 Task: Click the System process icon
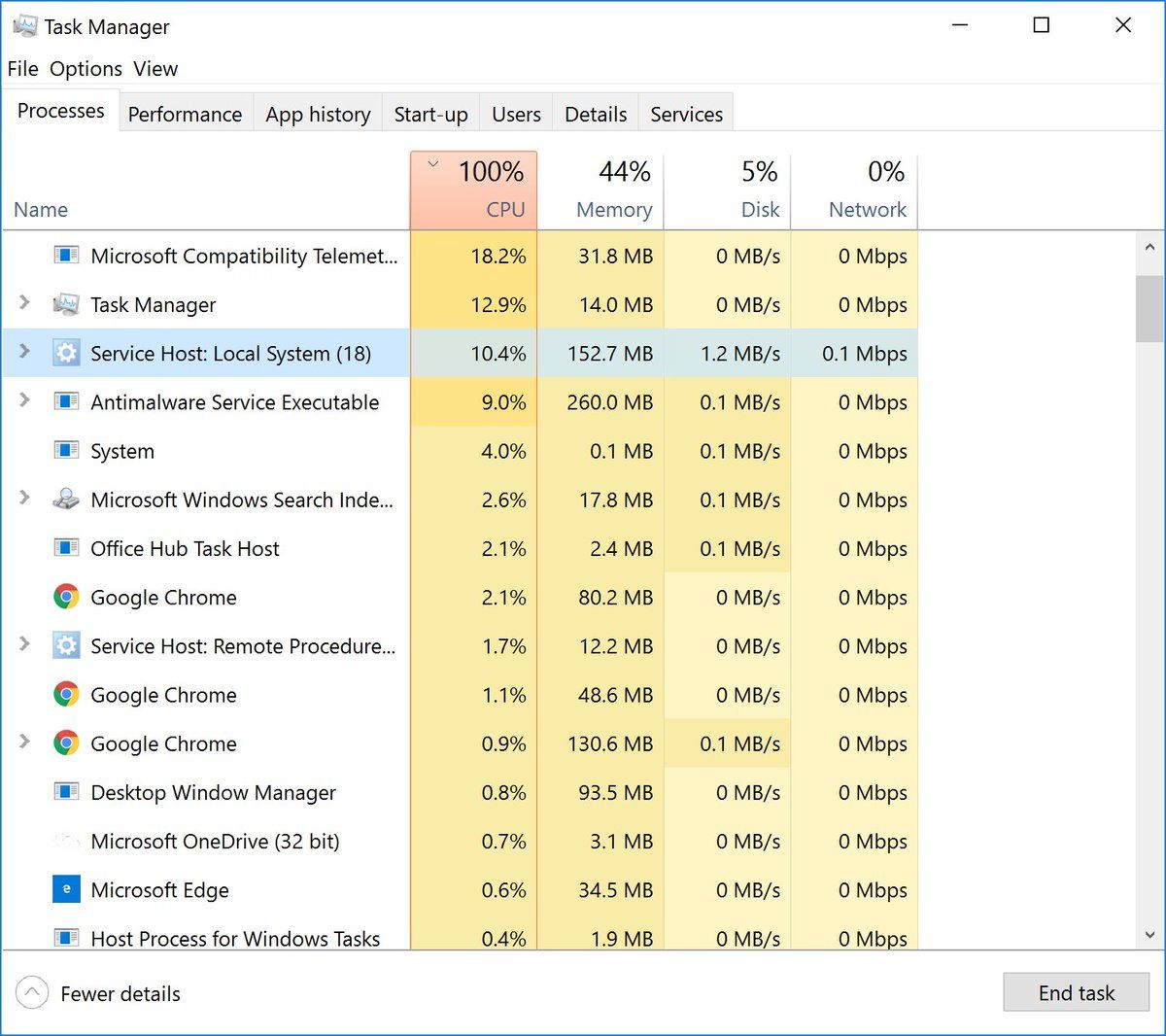point(66,450)
